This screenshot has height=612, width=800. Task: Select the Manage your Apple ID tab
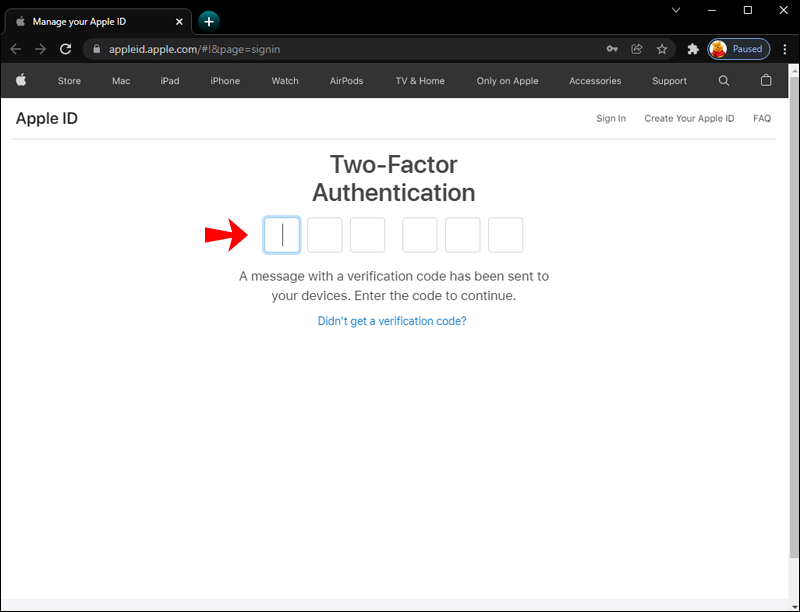(x=98, y=21)
